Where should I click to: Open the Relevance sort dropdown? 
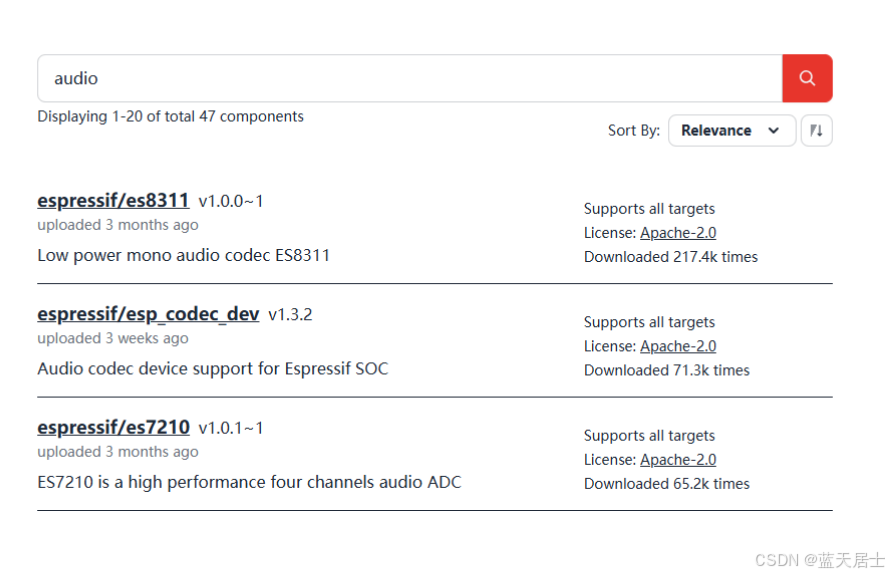pos(732,130)
